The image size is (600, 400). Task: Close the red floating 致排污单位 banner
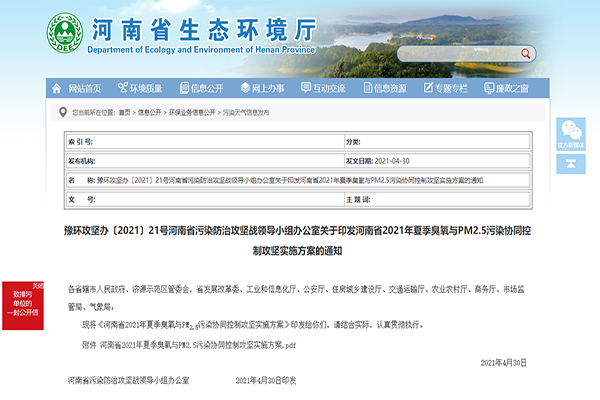[38, 284]
